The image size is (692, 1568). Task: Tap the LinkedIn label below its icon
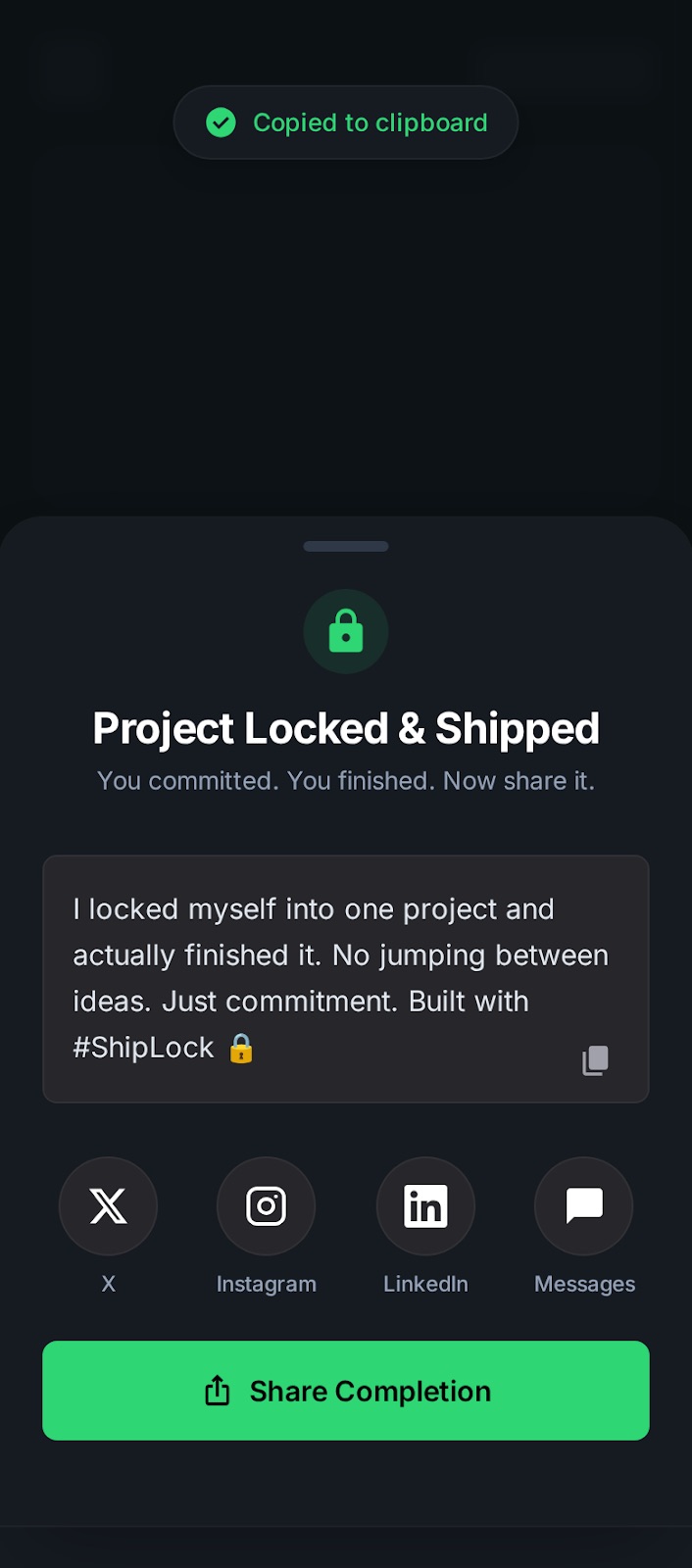click(425, 1284)
